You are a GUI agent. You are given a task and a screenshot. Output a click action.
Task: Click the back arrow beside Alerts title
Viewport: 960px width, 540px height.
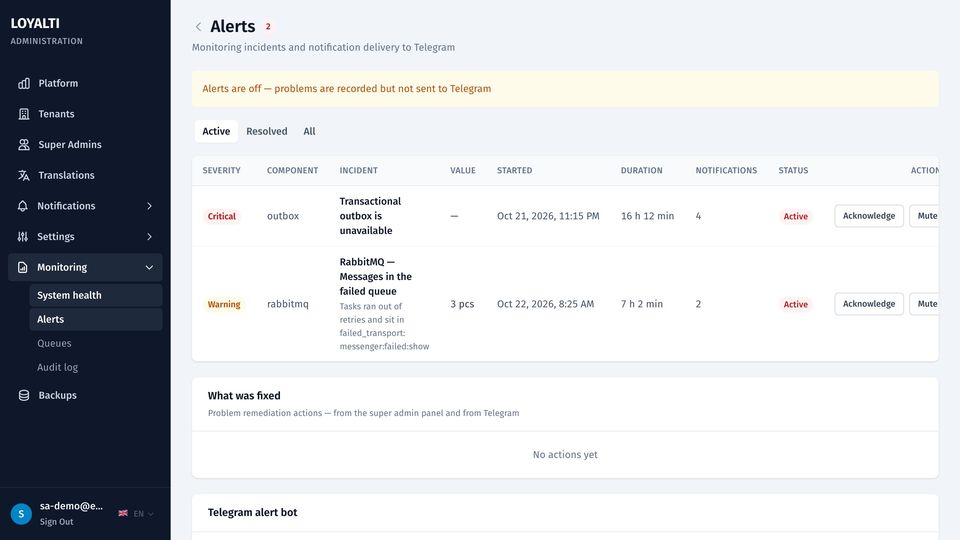[198, 26]
